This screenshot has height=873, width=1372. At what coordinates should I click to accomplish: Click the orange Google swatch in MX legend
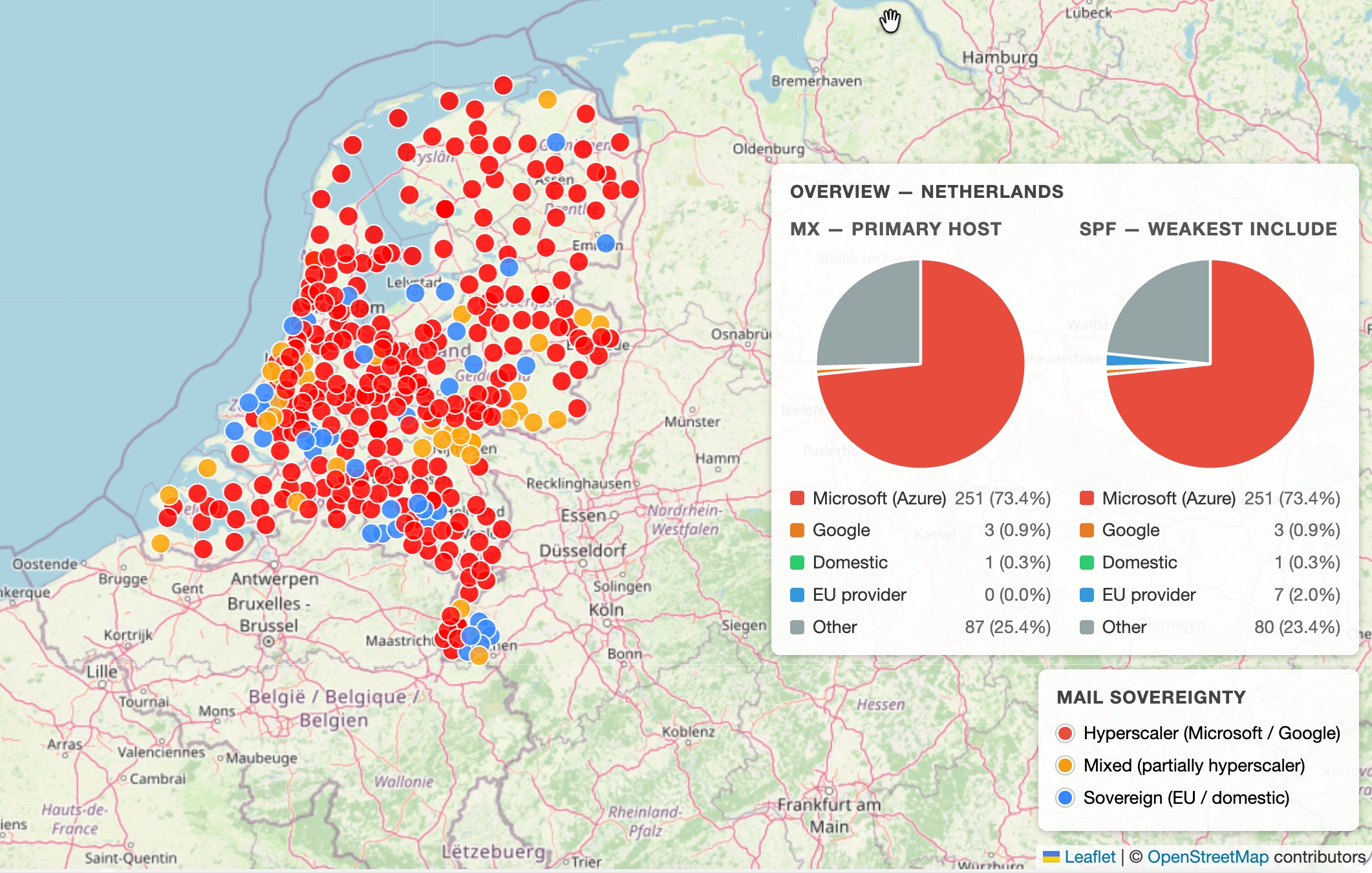click(x=797, y=530)
